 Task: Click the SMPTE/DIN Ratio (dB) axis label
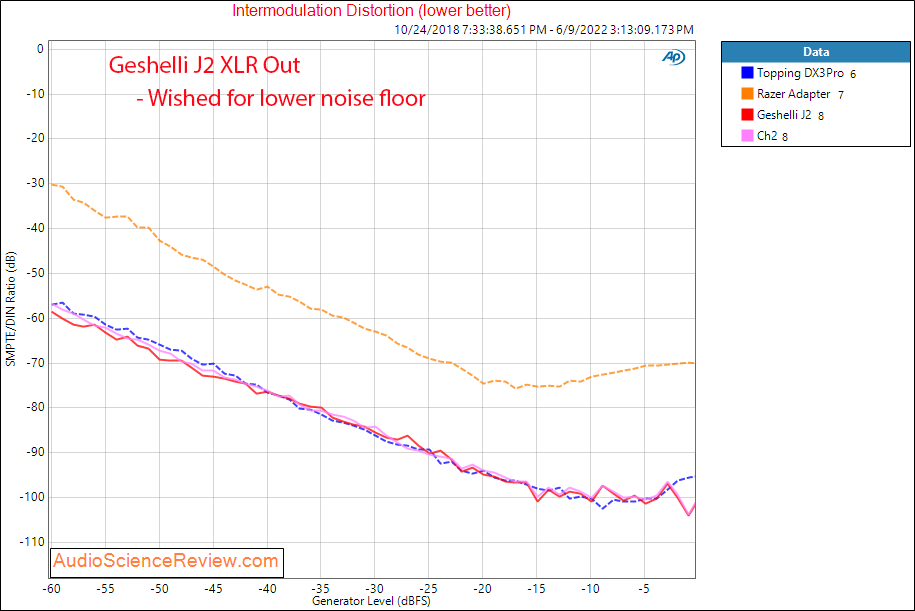click(x=11, y=309)
